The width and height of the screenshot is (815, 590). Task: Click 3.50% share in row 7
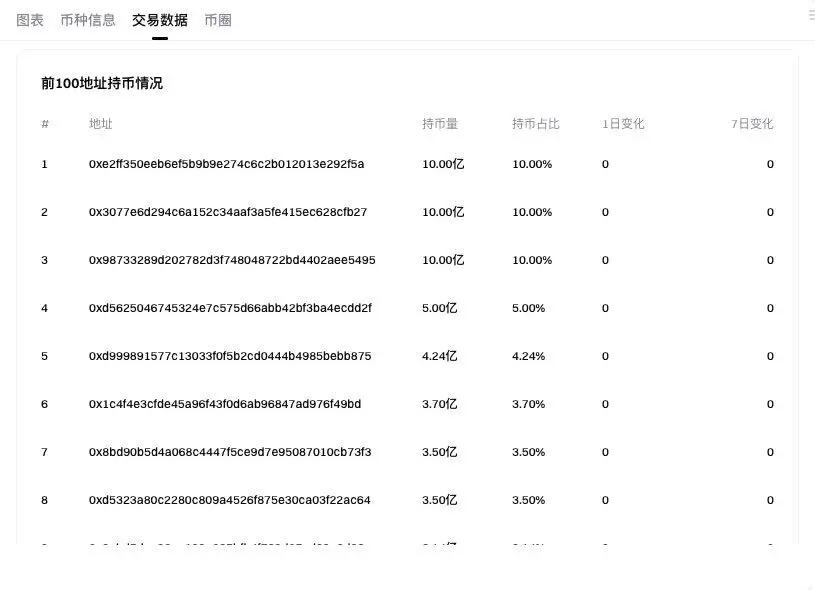click(529, 452)
